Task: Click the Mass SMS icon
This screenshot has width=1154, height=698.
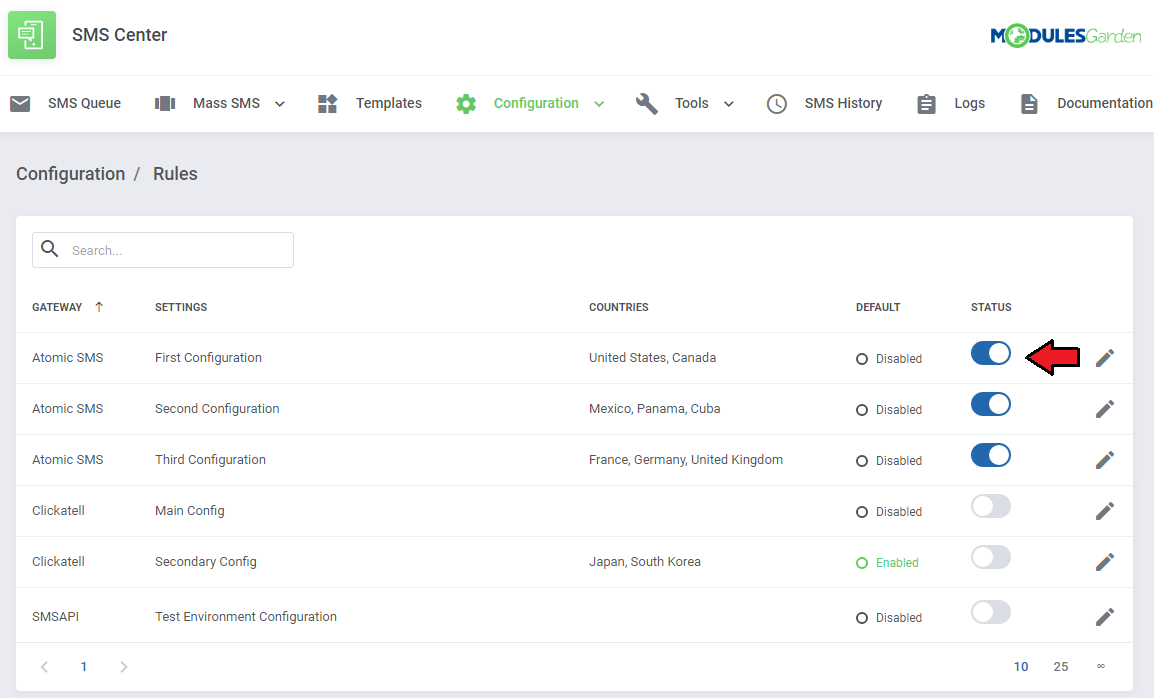Action: coord(165,104)
